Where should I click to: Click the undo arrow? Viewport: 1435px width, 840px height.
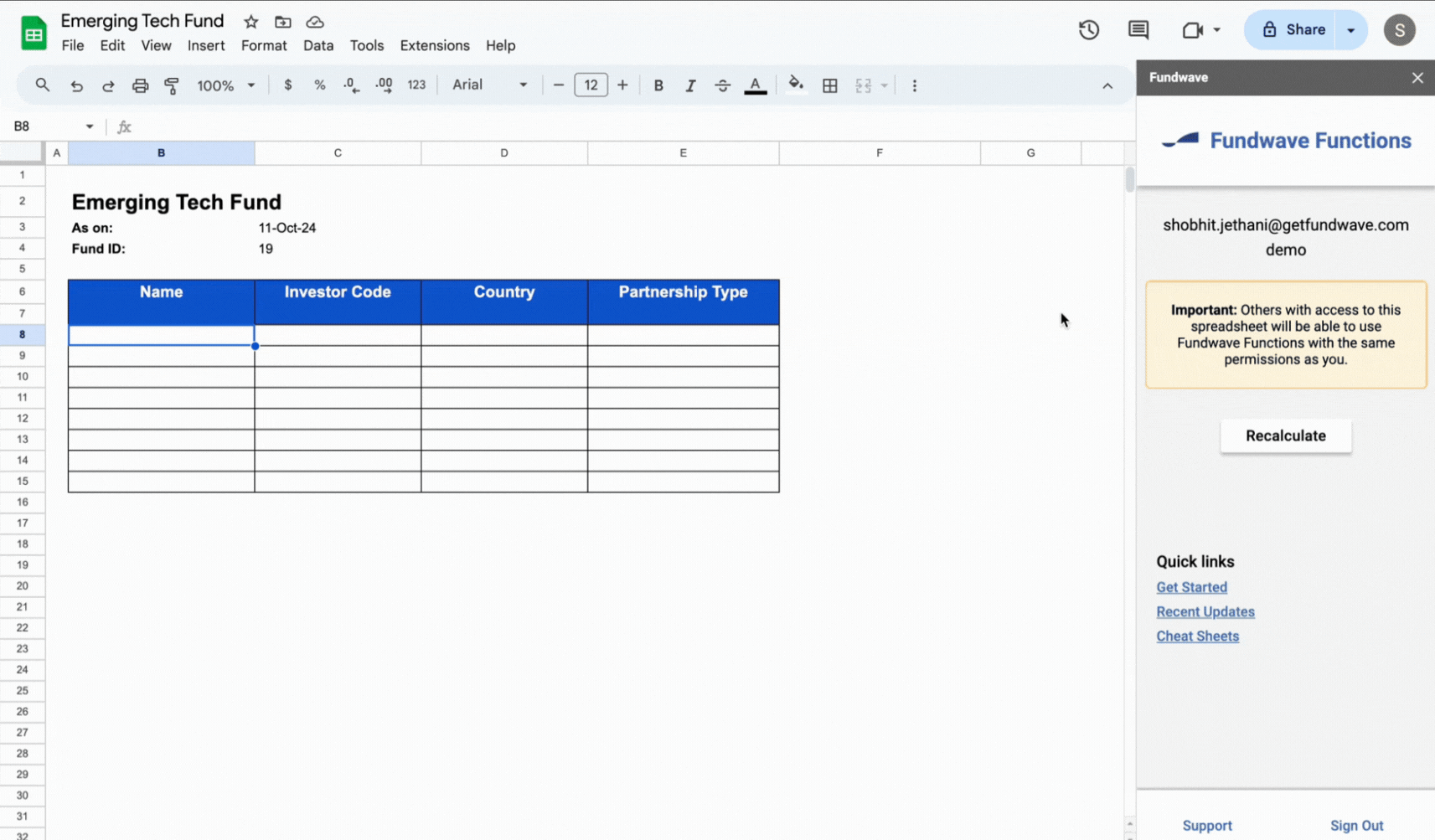click(x=76, y=85)
